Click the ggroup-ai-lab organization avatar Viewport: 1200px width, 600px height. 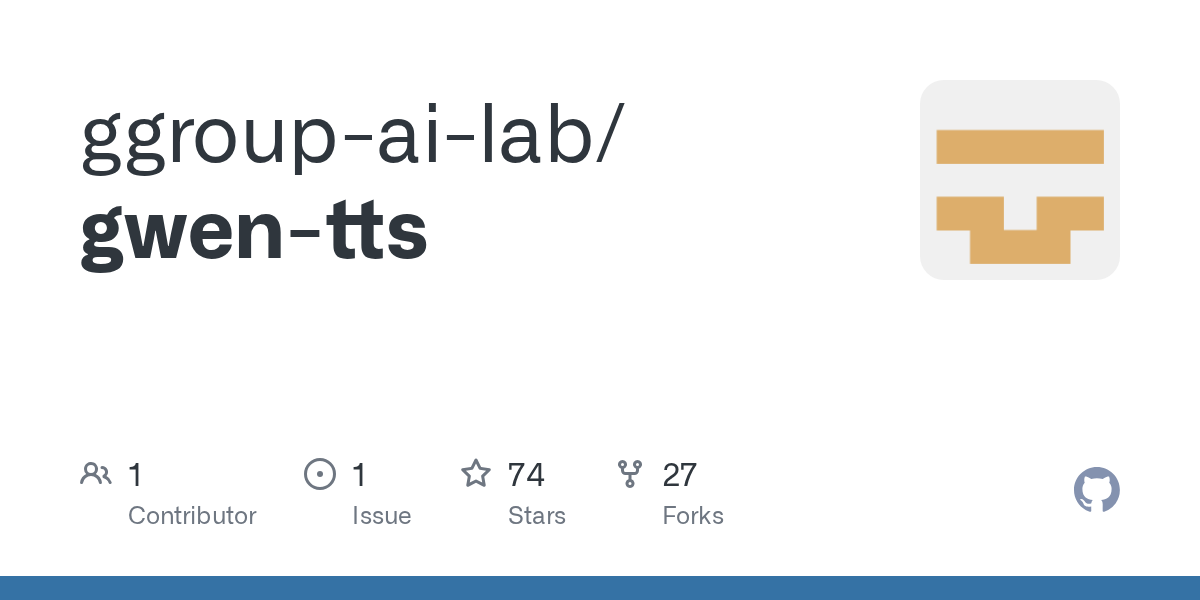1019,180
